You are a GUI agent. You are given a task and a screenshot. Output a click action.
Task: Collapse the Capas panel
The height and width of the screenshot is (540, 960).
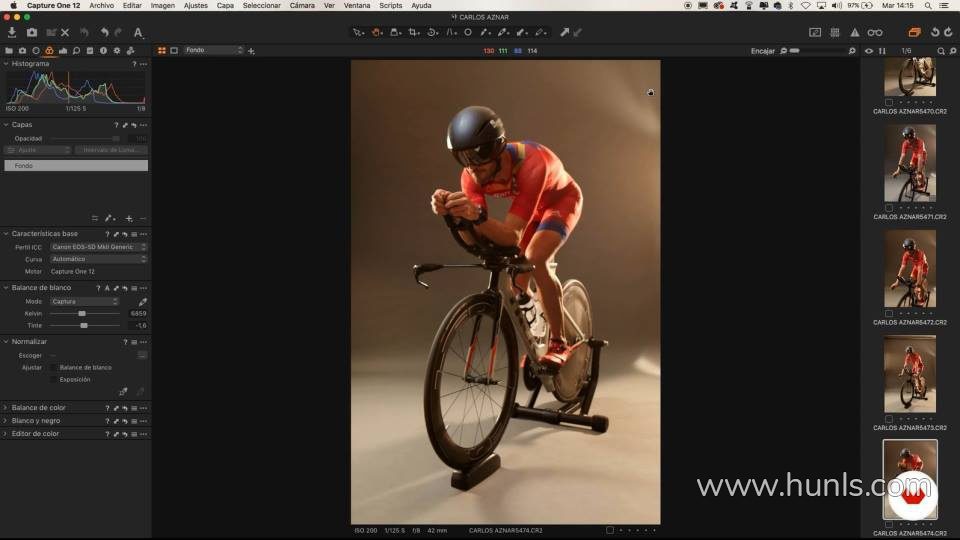click(x=6, y=125)
